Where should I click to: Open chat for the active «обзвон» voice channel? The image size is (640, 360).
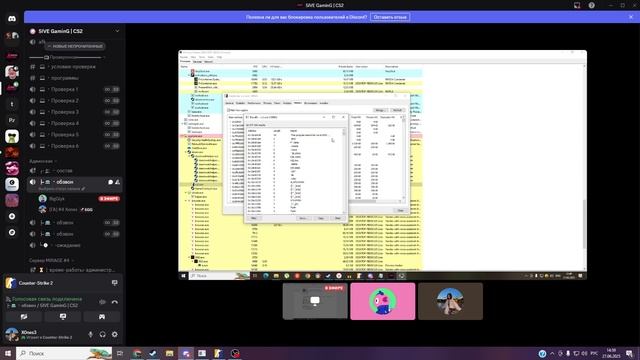coord(111,182)
